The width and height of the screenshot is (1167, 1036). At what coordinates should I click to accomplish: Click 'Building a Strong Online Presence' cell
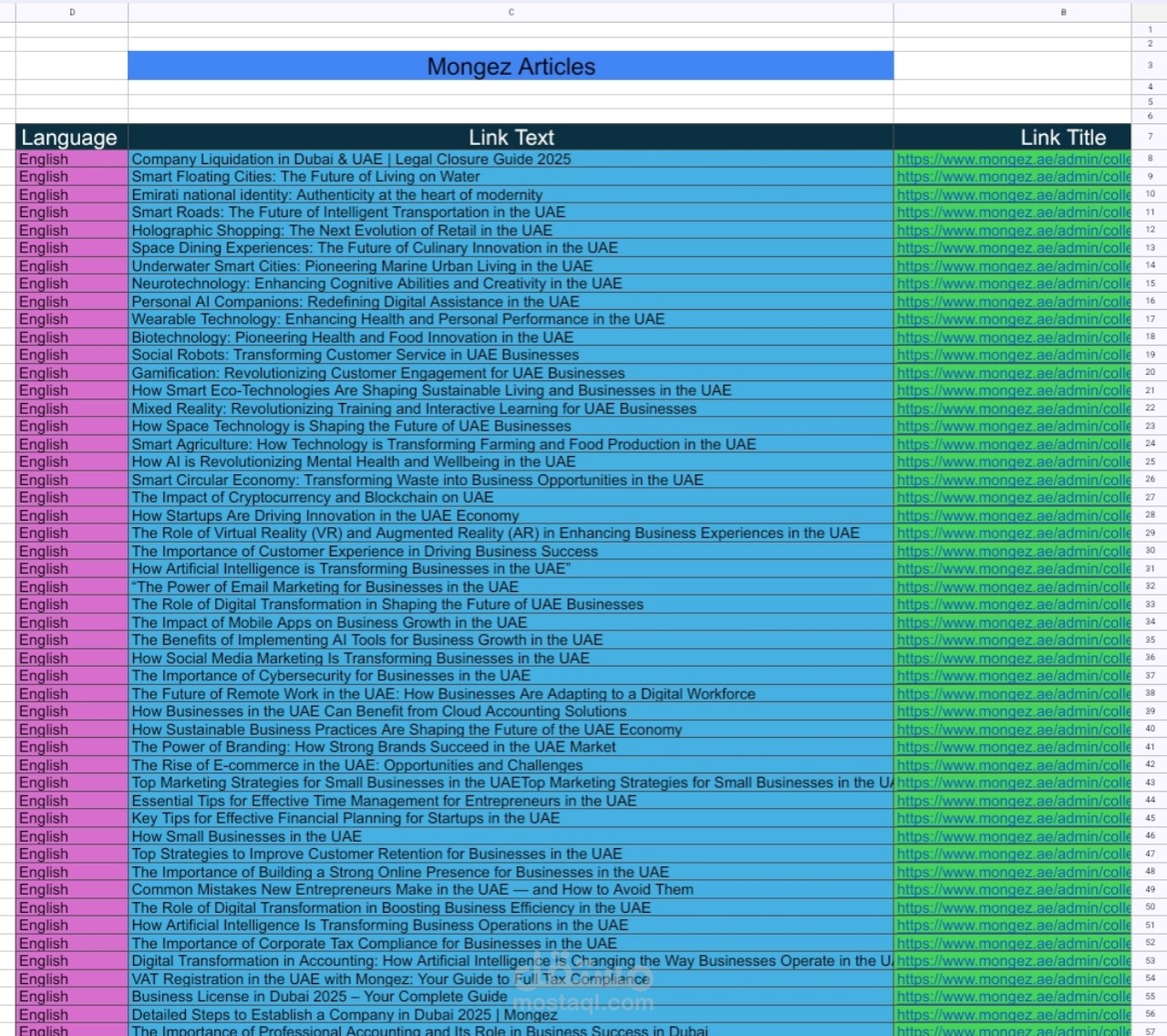[x=511, y=872]
